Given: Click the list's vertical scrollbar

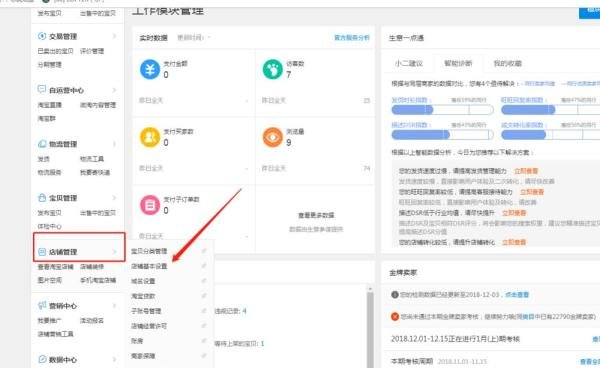Looking at the screenshot, I should (370, 326).
